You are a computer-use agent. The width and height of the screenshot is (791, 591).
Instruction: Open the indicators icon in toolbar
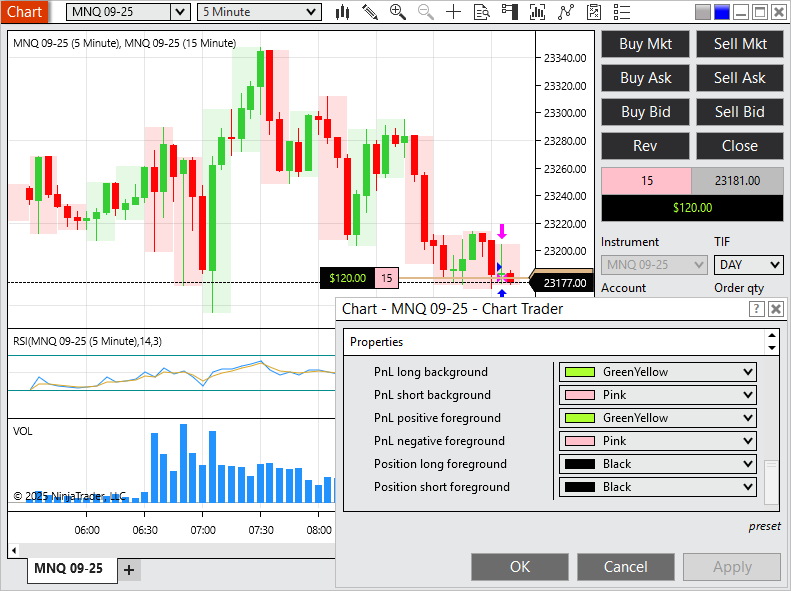(x=538, y=12)
